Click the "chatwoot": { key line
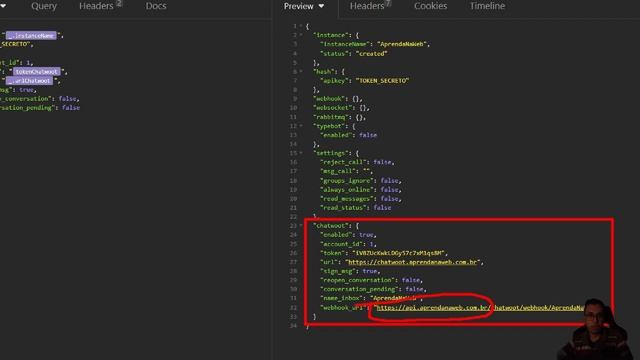The height and width of the screenshot is (360, 640). tap(336, 226)
